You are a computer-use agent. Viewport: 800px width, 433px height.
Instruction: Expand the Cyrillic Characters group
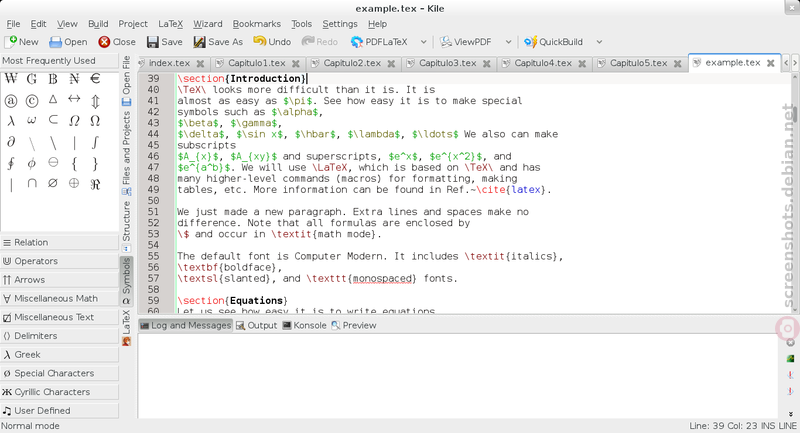[x=60, y=392]
